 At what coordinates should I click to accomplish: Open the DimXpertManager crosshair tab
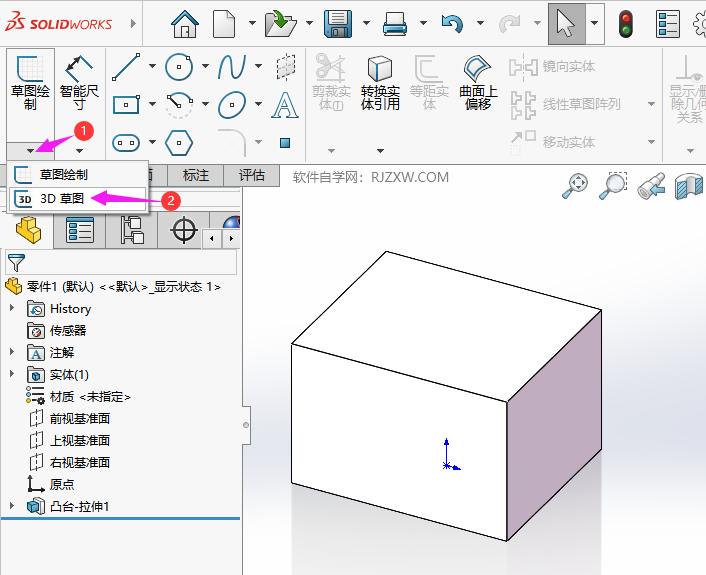coord(184,230)
